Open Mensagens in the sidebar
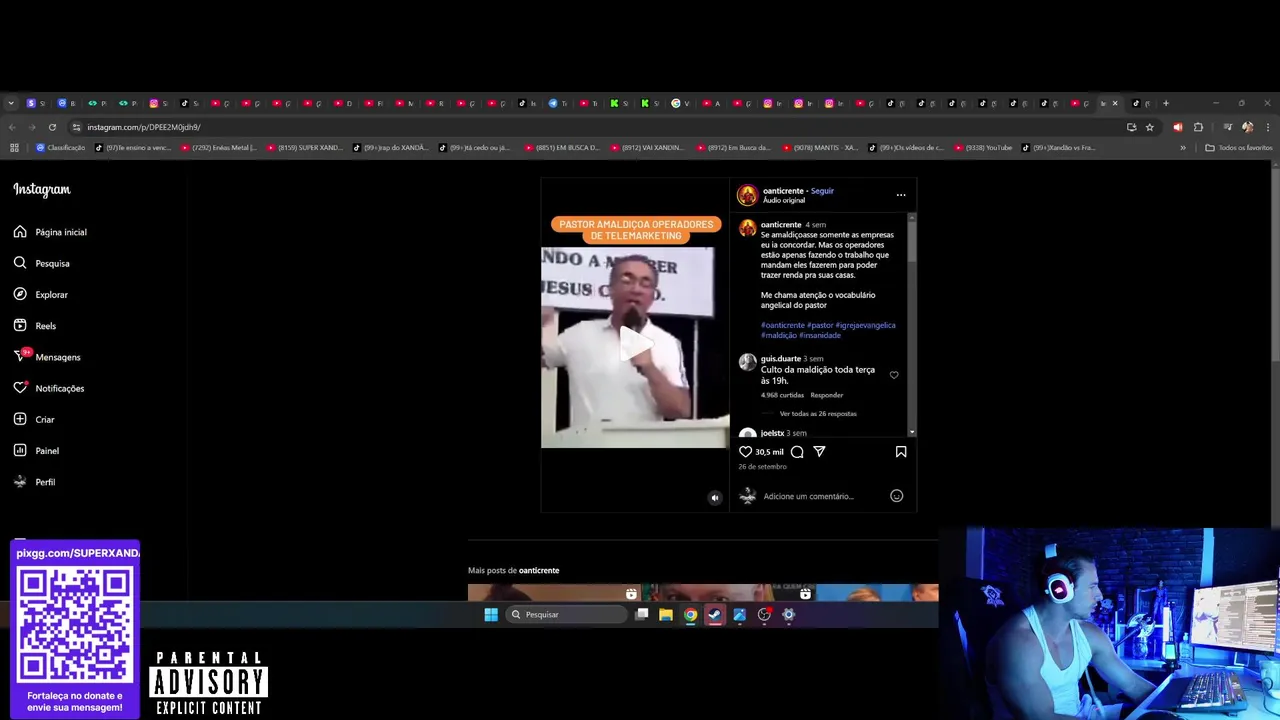Screen dimensions: 1280x720 click(x=47, y=357)
